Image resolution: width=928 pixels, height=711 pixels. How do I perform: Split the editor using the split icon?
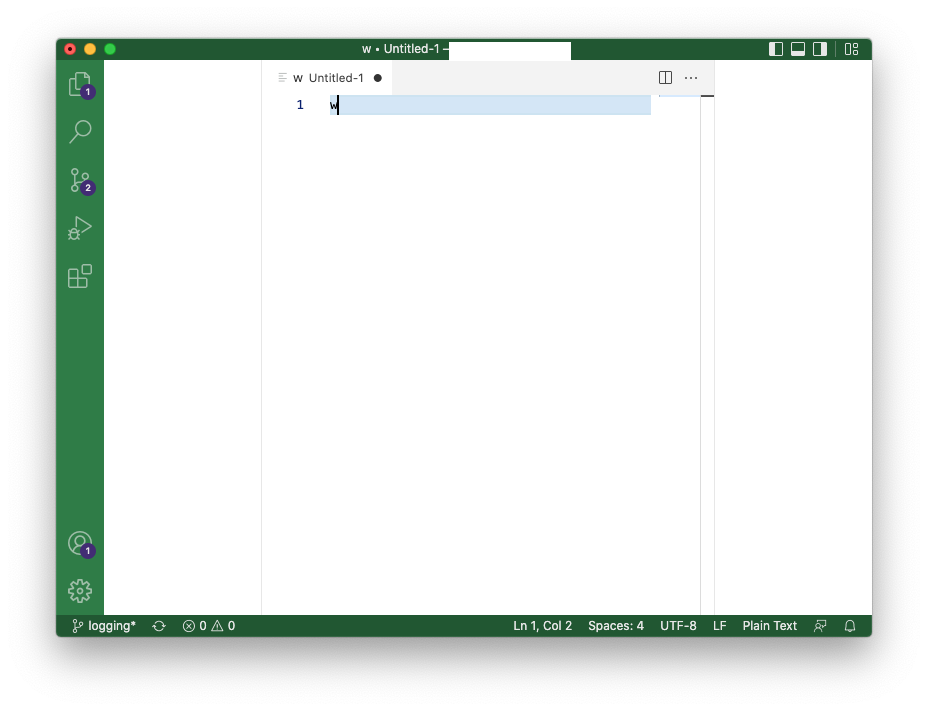tap(665, 77)
